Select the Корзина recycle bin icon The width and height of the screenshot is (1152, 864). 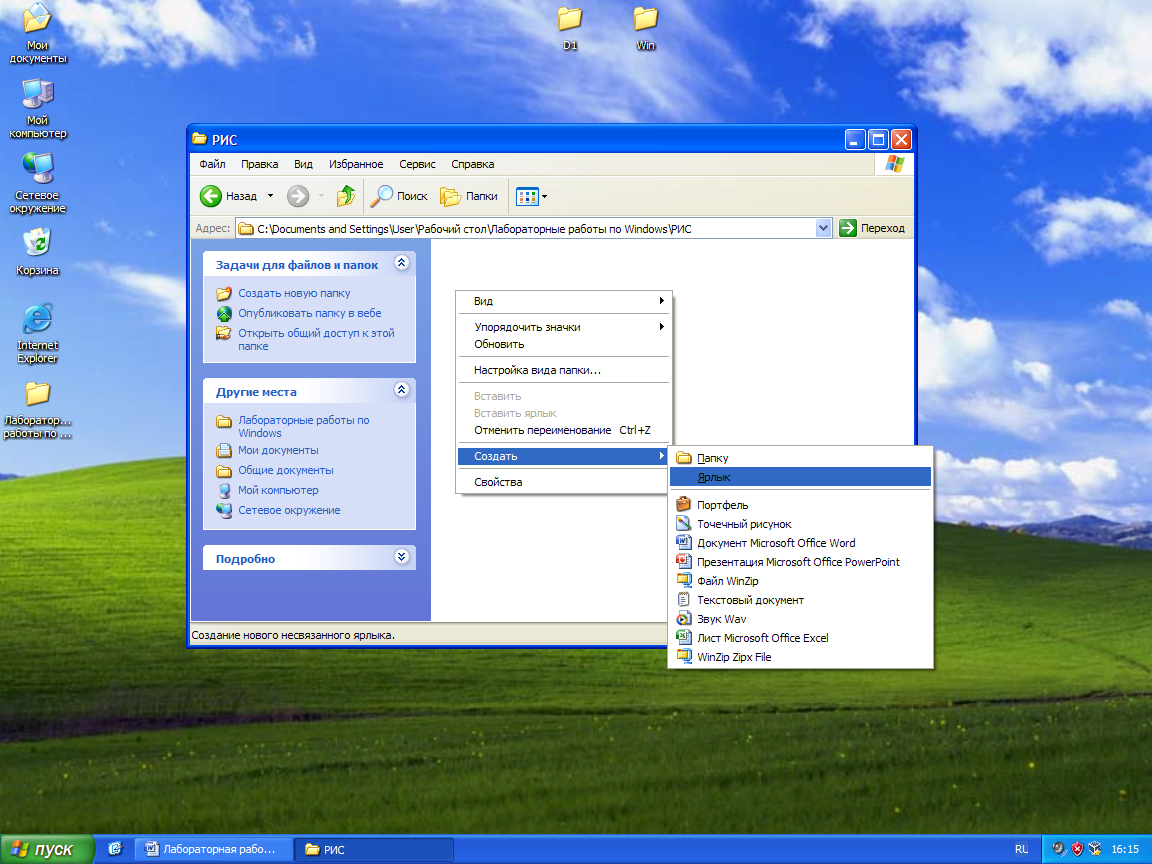(x=37, y=252)
